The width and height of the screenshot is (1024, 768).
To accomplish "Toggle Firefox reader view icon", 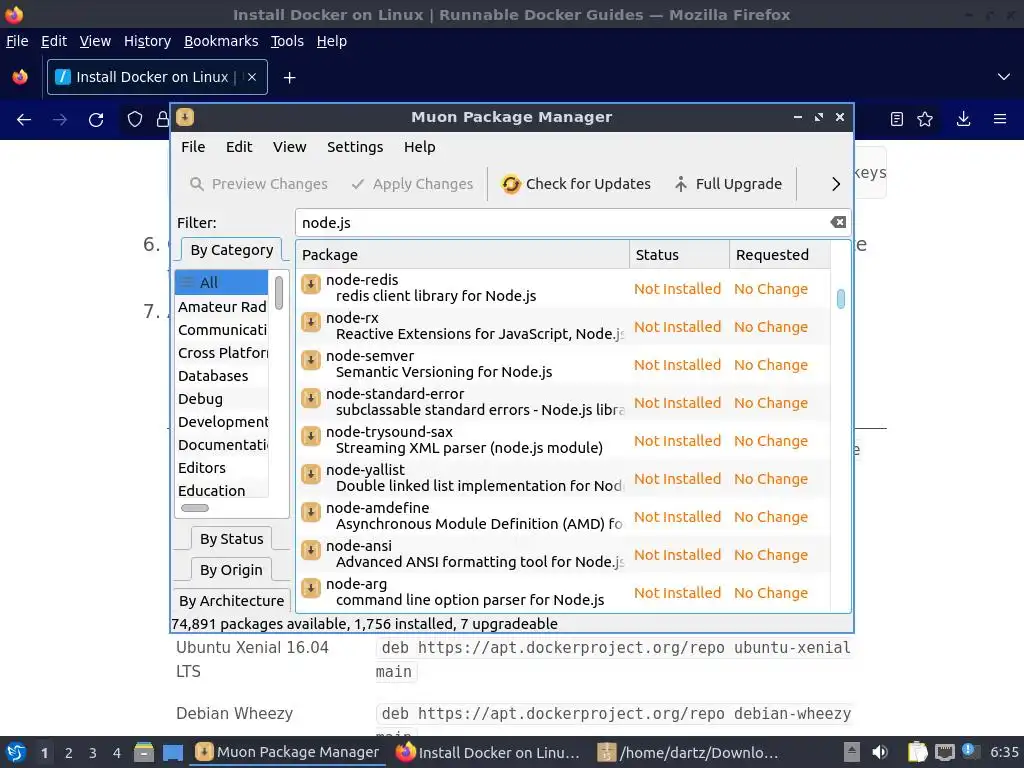I will [x=897, y=119].
